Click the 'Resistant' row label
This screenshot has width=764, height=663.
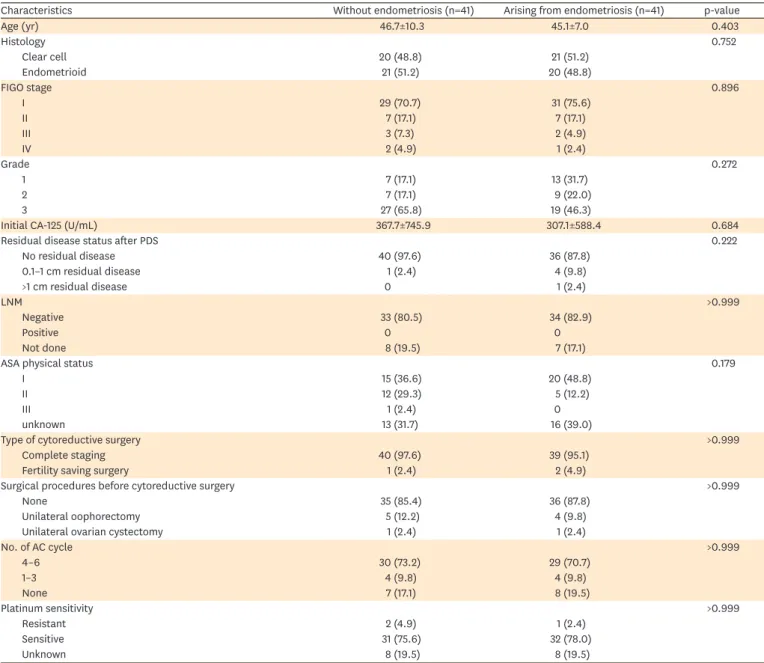[43, 624]
